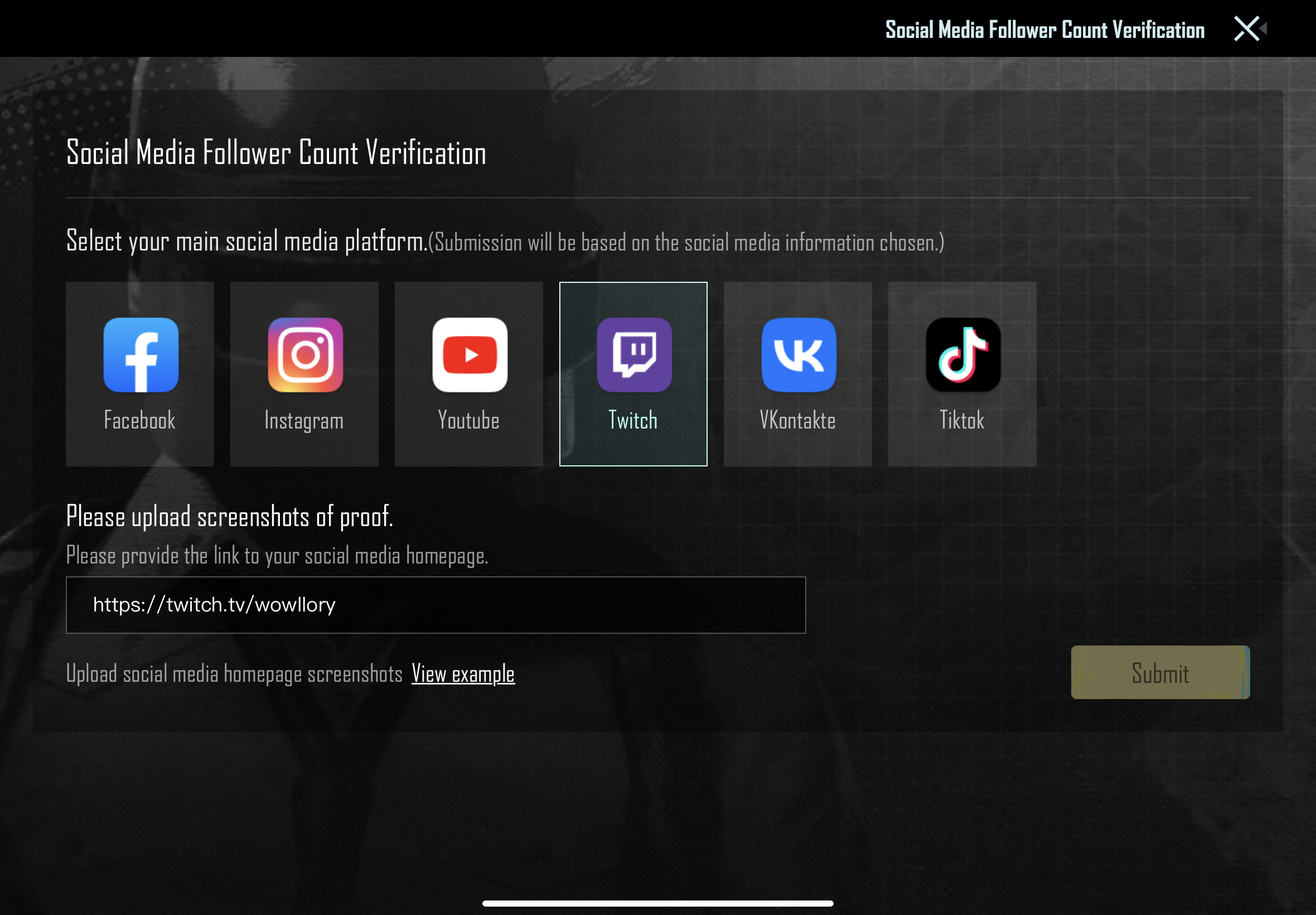Screen dimensions: 1316x915
Task: Select the Facebook text label
Action: pos(140,420)
